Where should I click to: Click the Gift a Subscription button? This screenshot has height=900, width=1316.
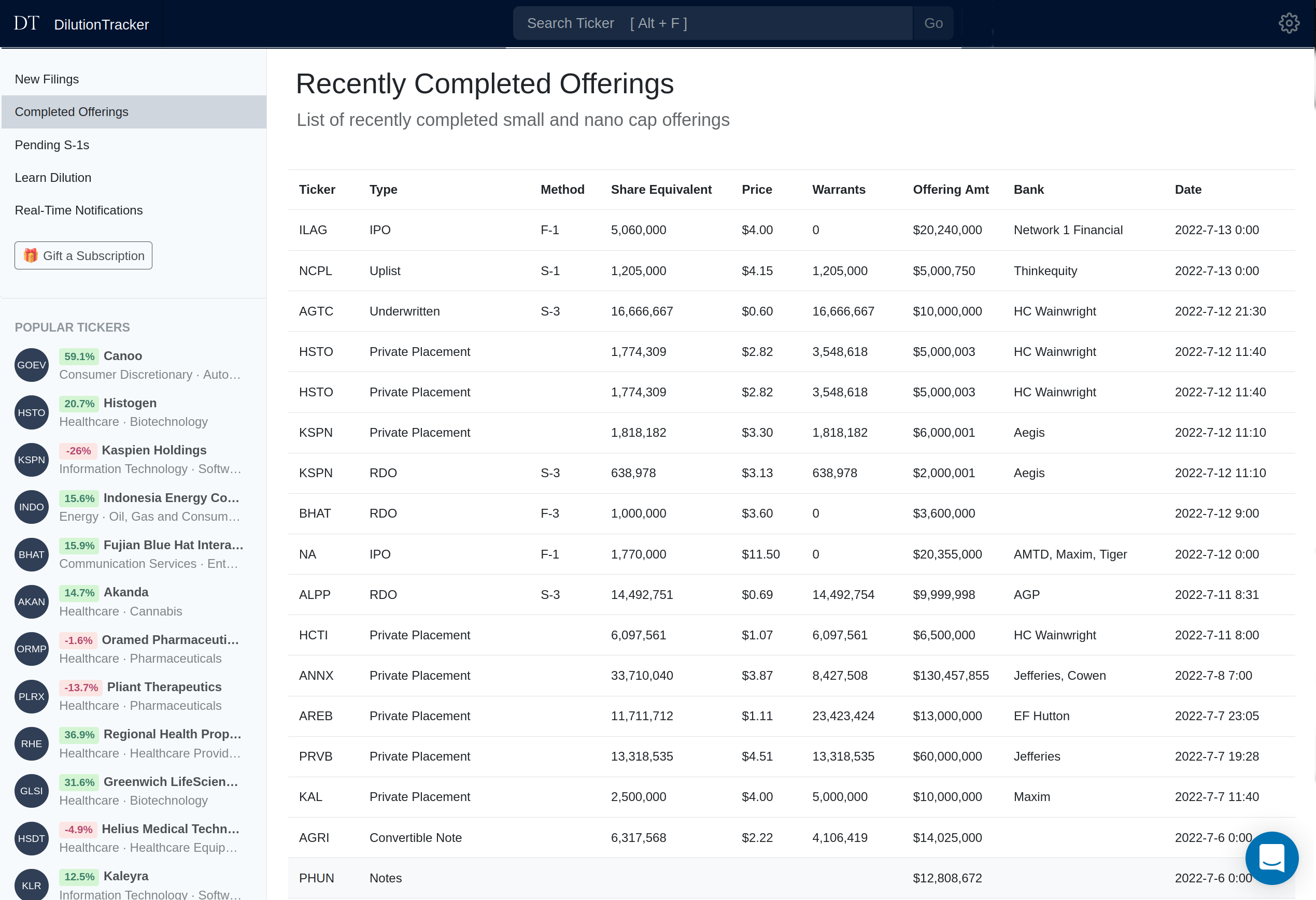pos(83,256)
